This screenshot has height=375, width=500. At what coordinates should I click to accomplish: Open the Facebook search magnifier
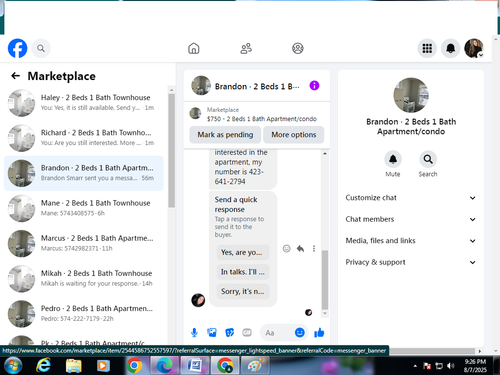[41, 48]
